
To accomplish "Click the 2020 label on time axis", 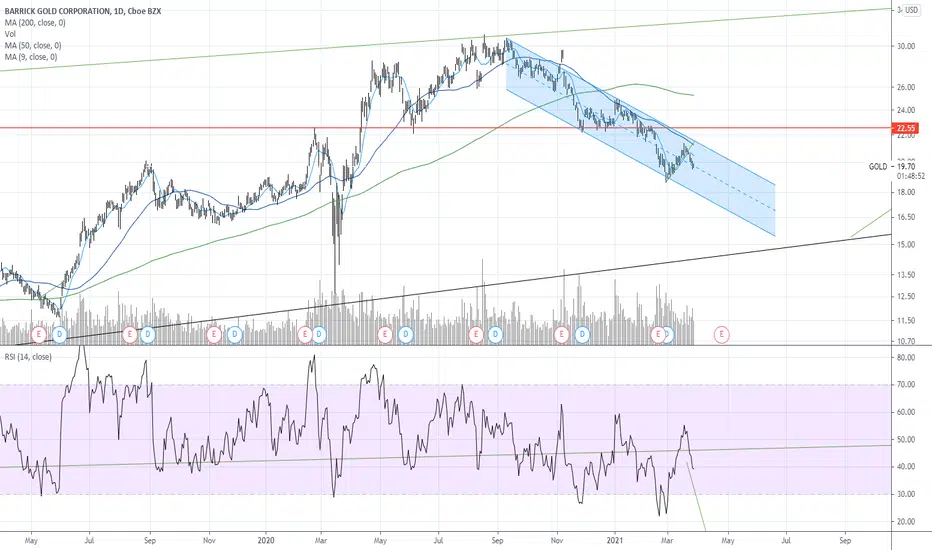I will 266,540.
